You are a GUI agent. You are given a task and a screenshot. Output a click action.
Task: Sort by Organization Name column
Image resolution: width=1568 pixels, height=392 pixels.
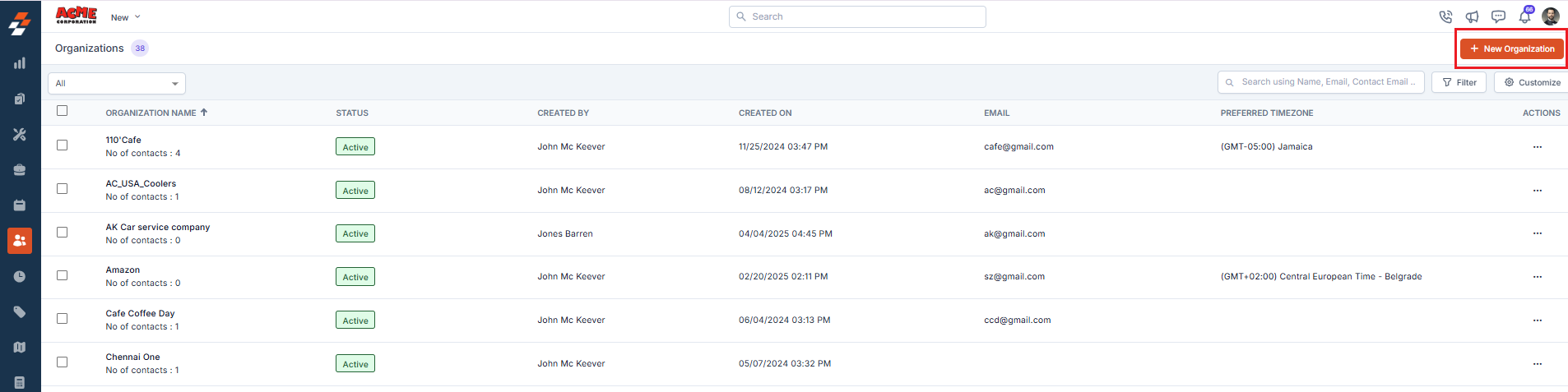coord(156,113)
